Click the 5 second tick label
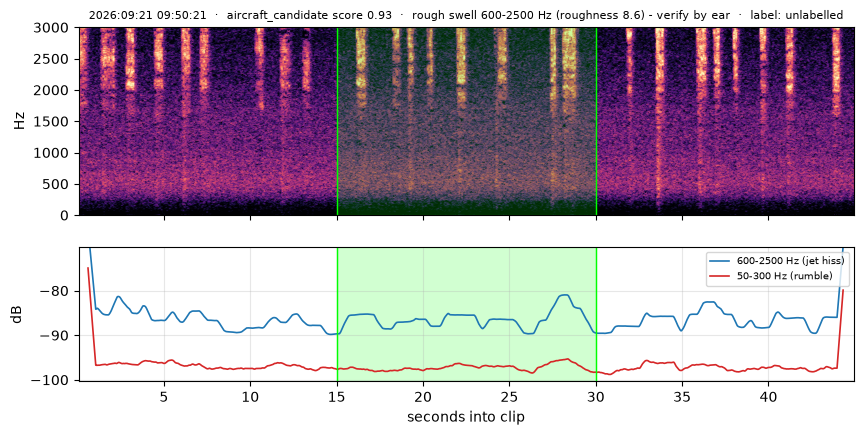Image resolution: width=863 pixels, height=435 pixels. coord(164,396)
